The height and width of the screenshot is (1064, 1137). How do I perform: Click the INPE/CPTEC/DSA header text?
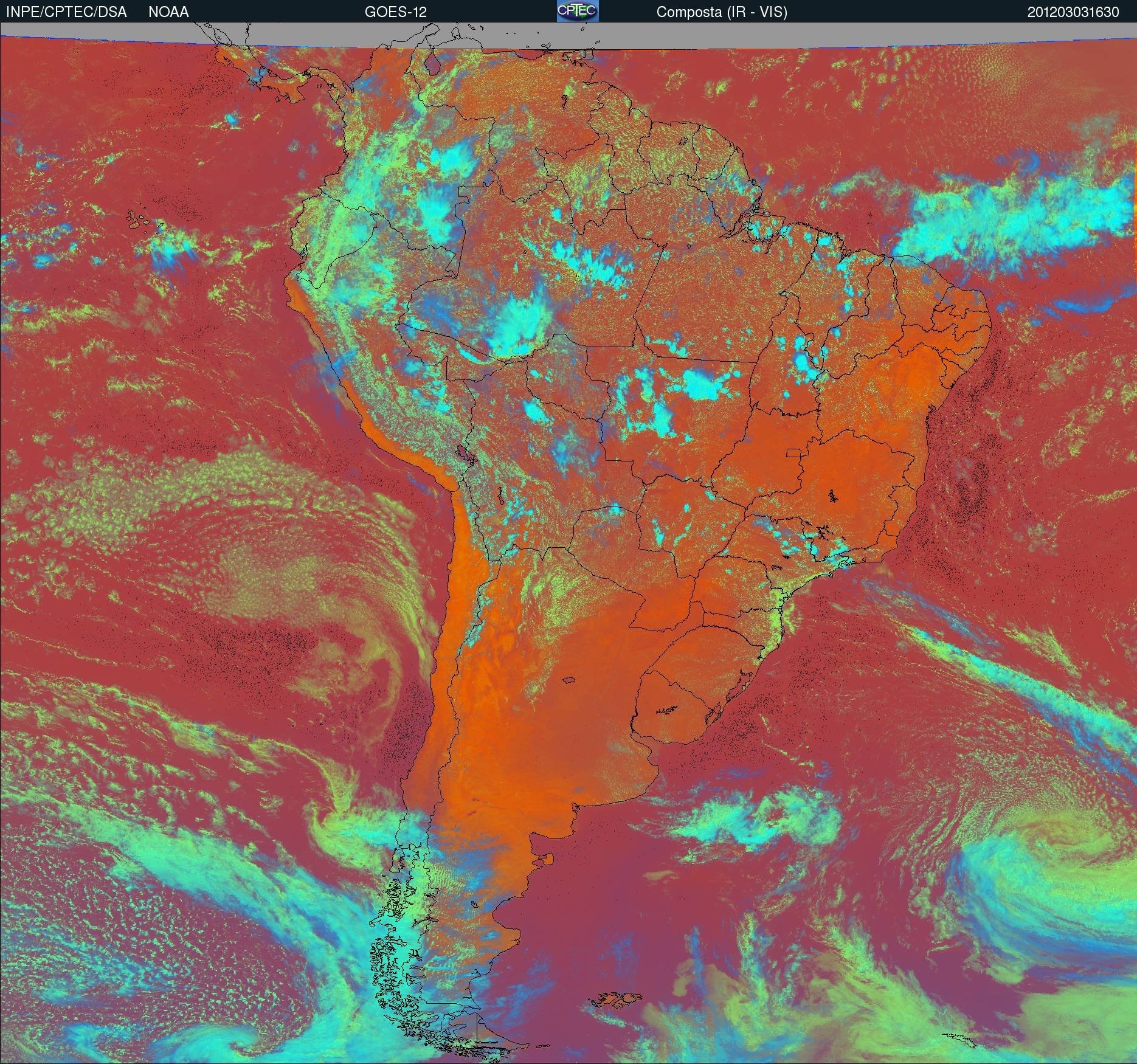tap(66, 12)
